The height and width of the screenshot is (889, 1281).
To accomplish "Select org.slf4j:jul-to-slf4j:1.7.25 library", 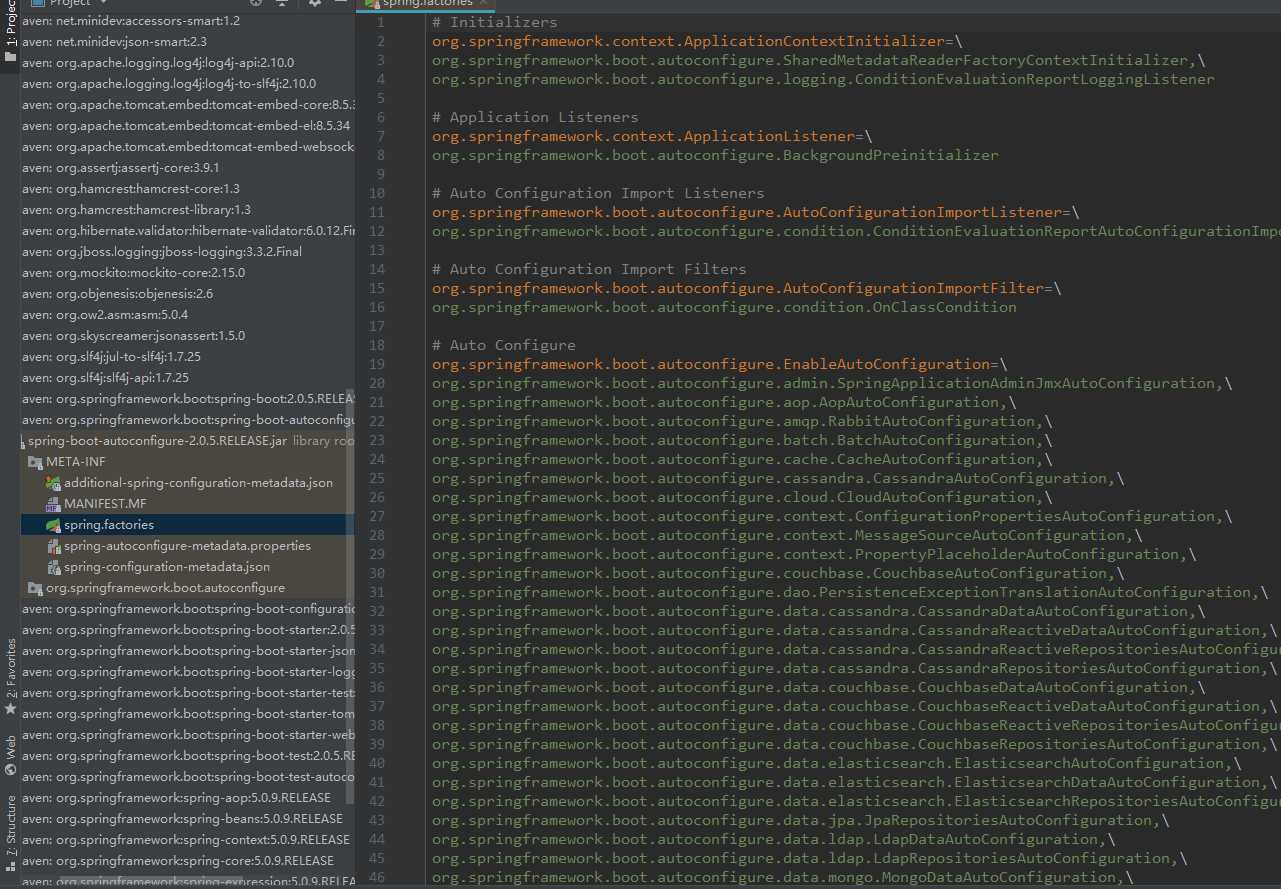I will [112, 356].
